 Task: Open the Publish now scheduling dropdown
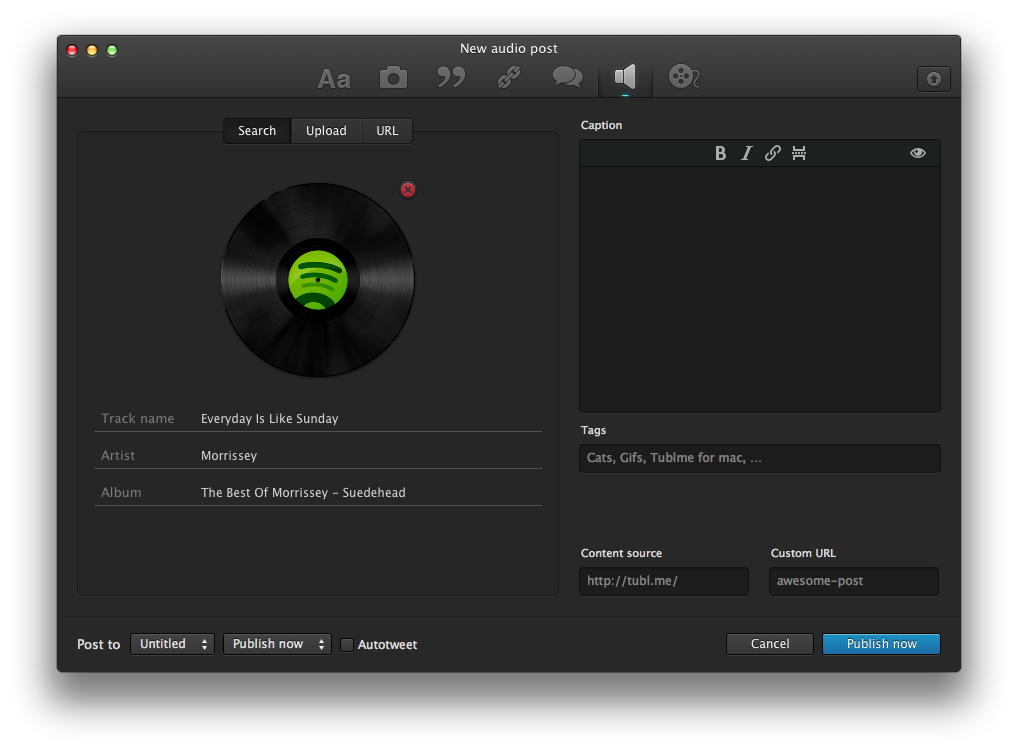(x=277, y=644)
